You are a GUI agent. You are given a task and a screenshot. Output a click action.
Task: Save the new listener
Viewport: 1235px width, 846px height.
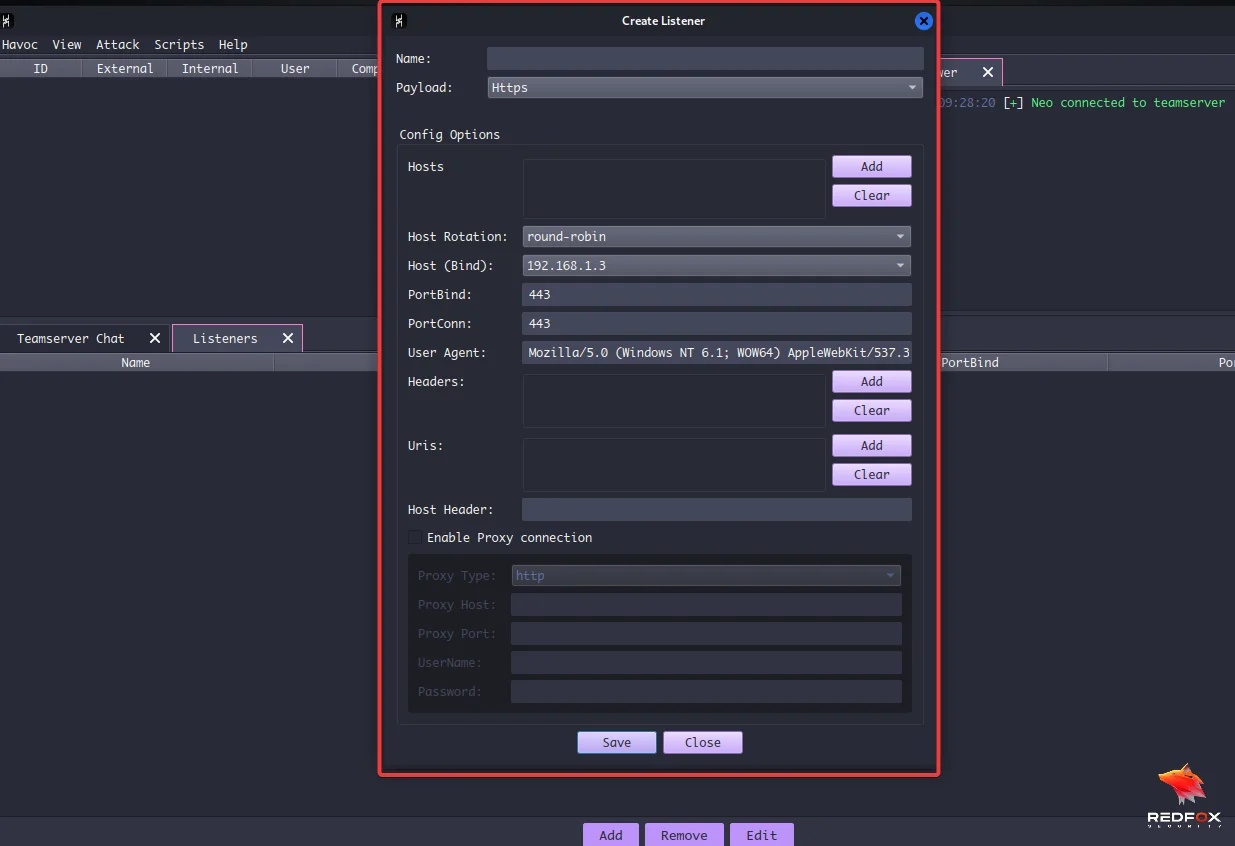(x=616, y=742)
